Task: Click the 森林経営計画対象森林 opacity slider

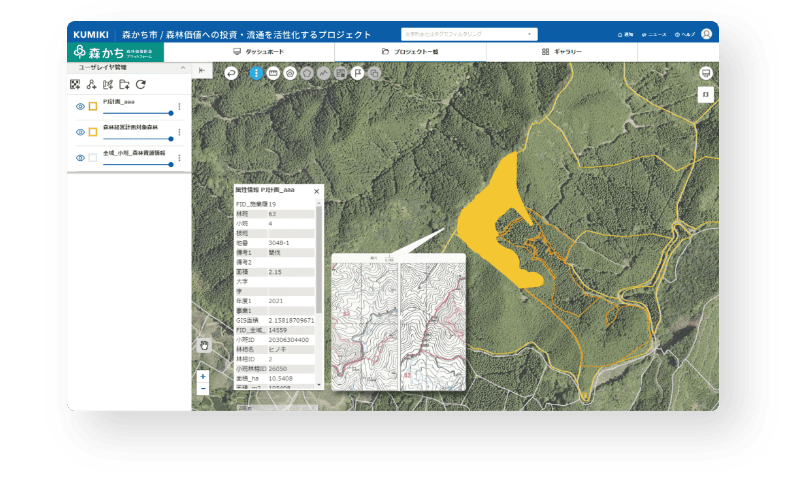Action: point(138,139)
